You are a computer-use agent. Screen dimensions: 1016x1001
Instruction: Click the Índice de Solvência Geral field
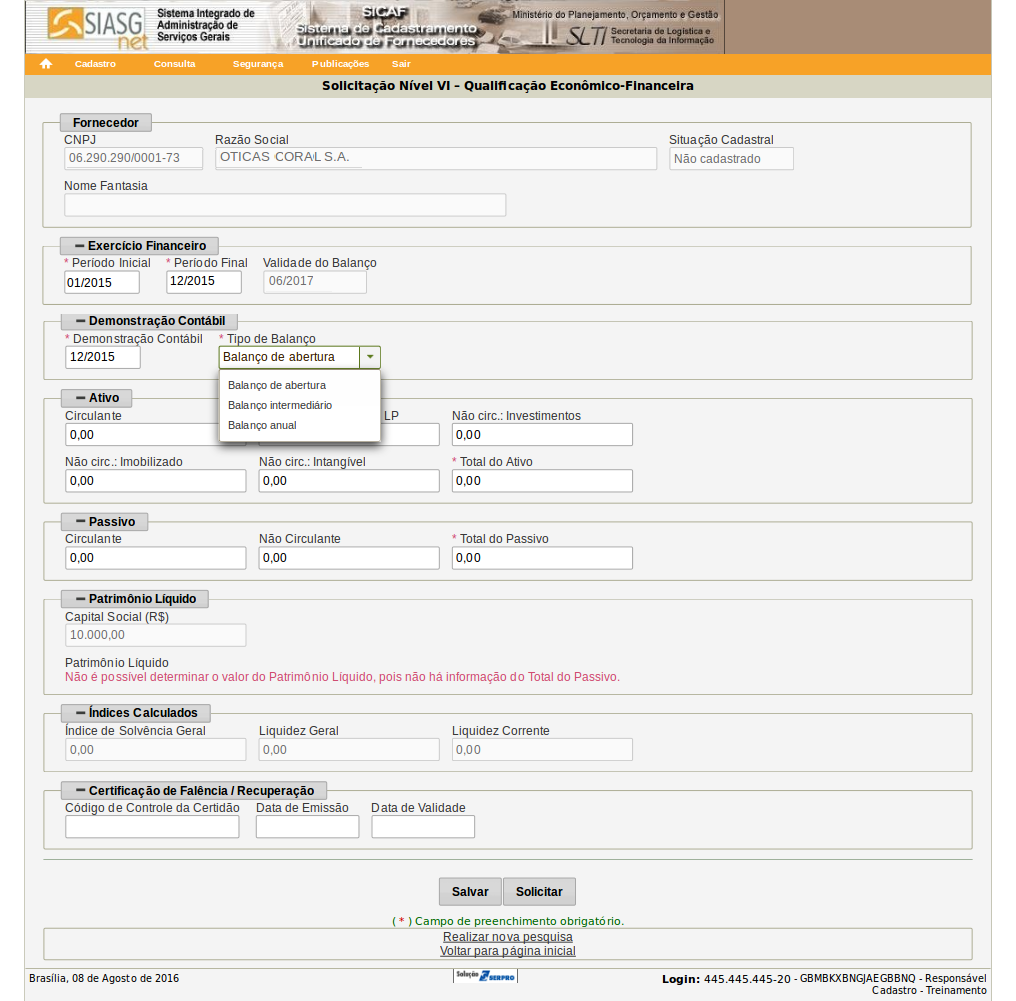click(156, 750)
